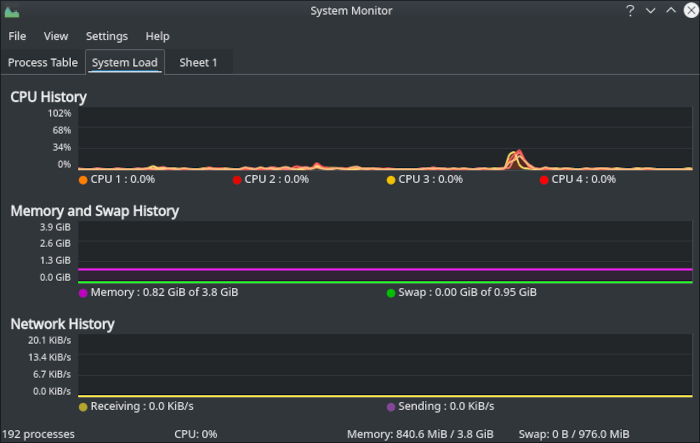Click the Network History heading

[x=62, y=324]
